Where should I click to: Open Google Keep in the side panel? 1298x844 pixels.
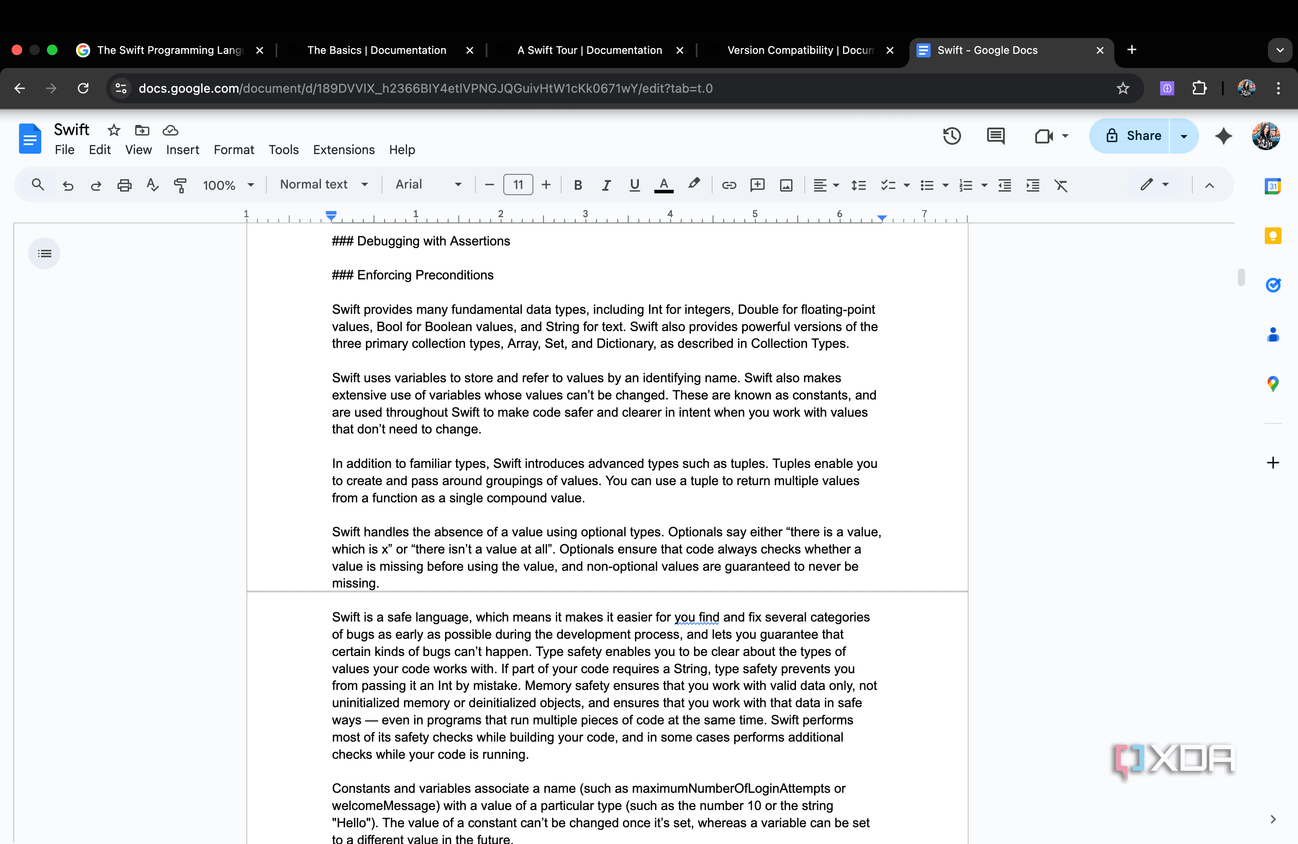coord(1273,236)
